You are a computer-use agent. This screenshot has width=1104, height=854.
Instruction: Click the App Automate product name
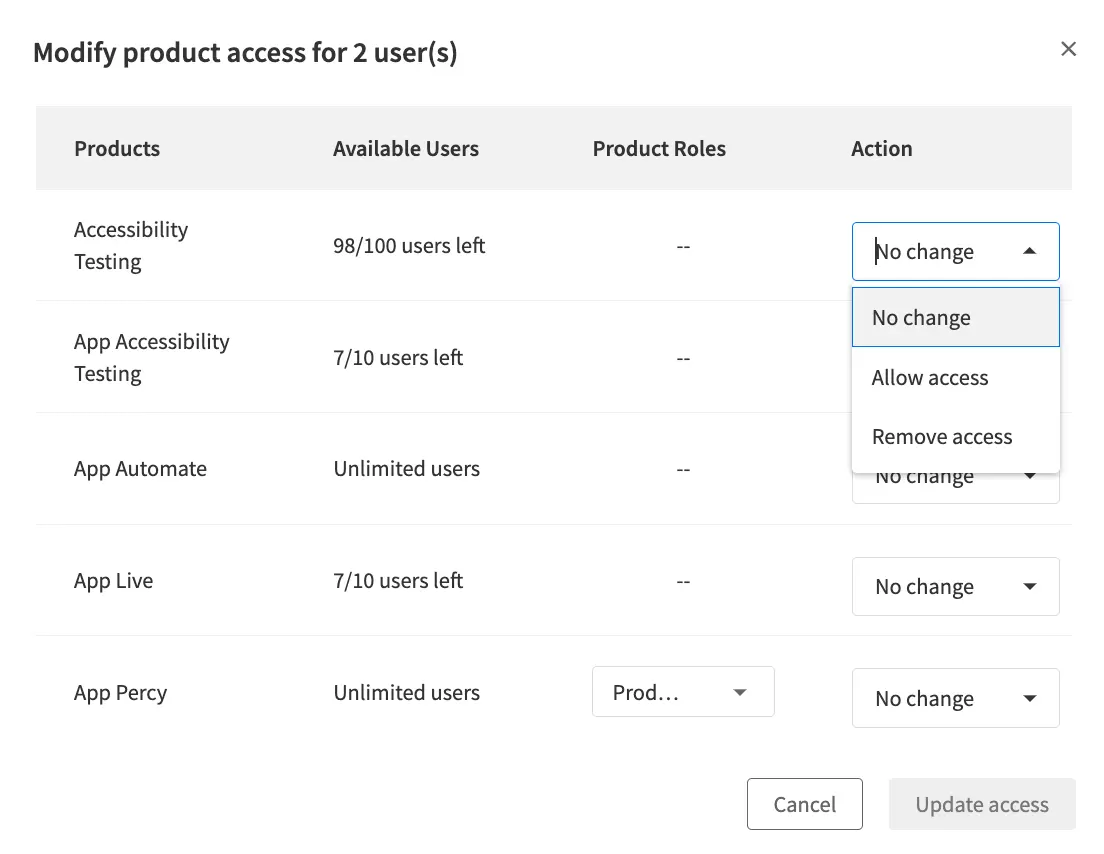[140, 469]
